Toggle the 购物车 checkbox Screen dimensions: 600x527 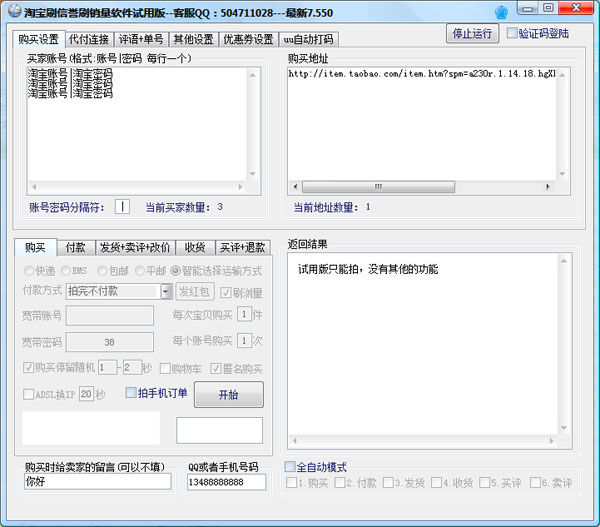pyautogui.click(x=165, y=369)
